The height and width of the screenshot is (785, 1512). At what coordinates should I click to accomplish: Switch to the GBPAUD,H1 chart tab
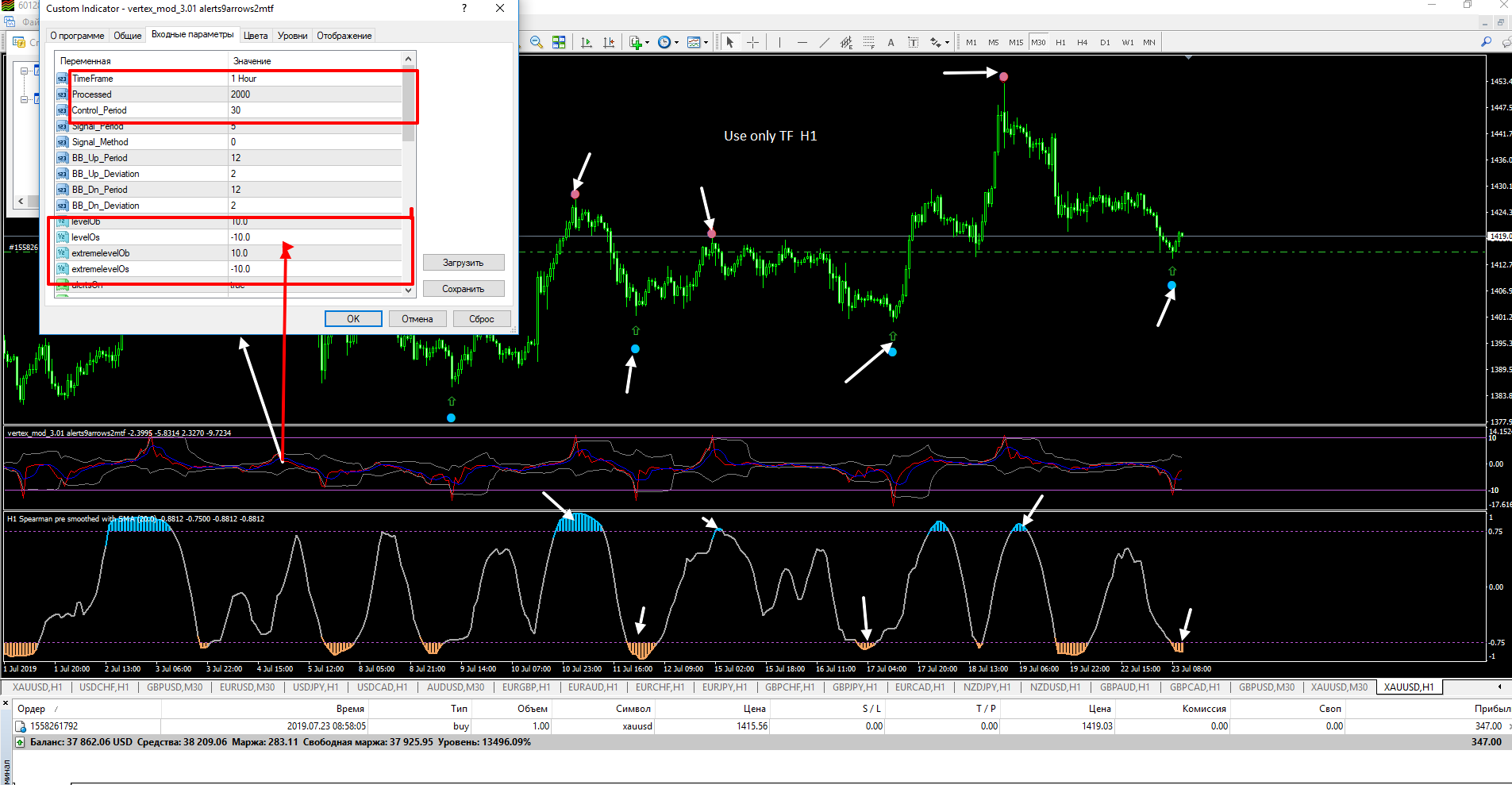click(1125, 687)
